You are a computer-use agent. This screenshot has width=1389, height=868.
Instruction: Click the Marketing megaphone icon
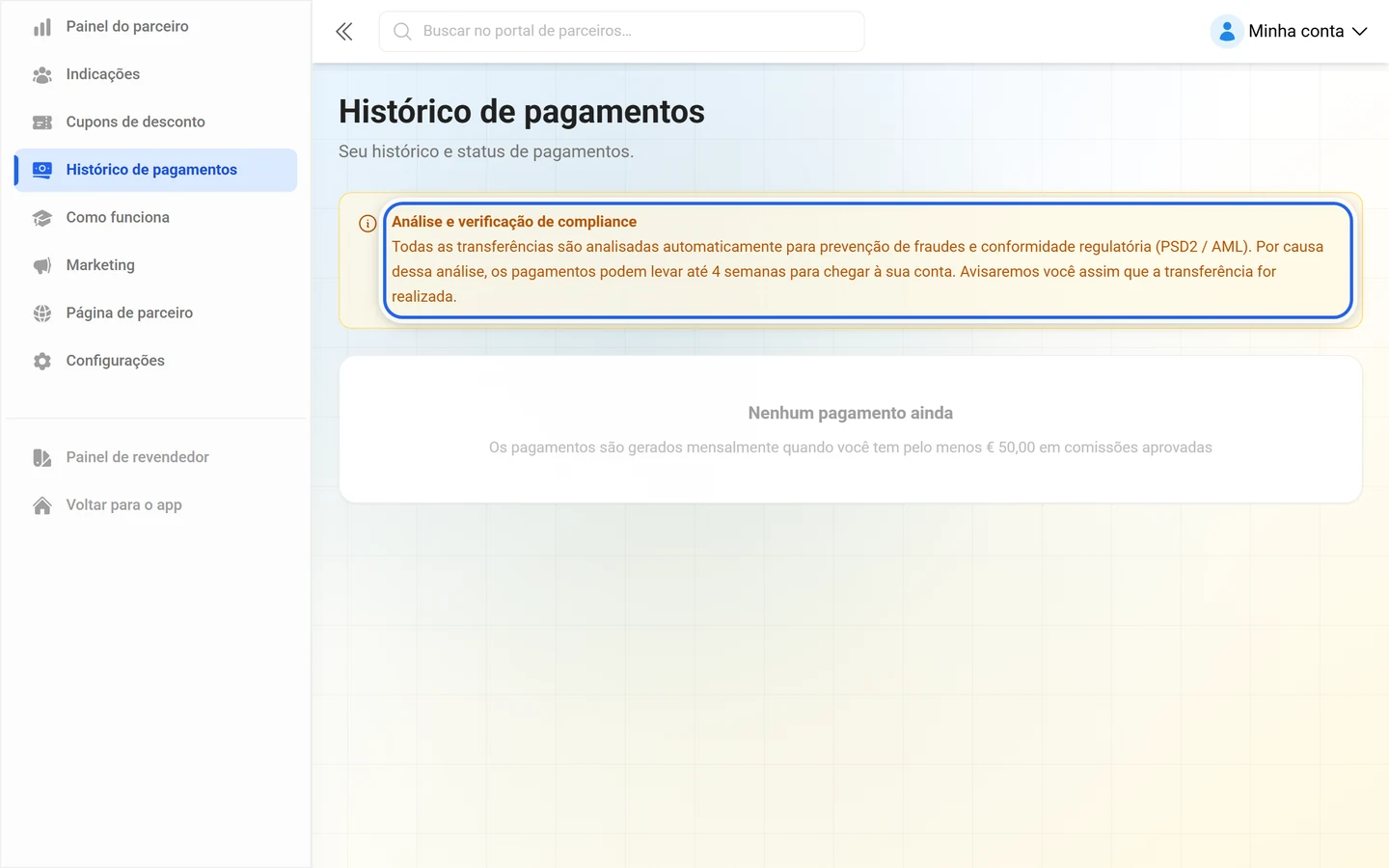[42, 265]
